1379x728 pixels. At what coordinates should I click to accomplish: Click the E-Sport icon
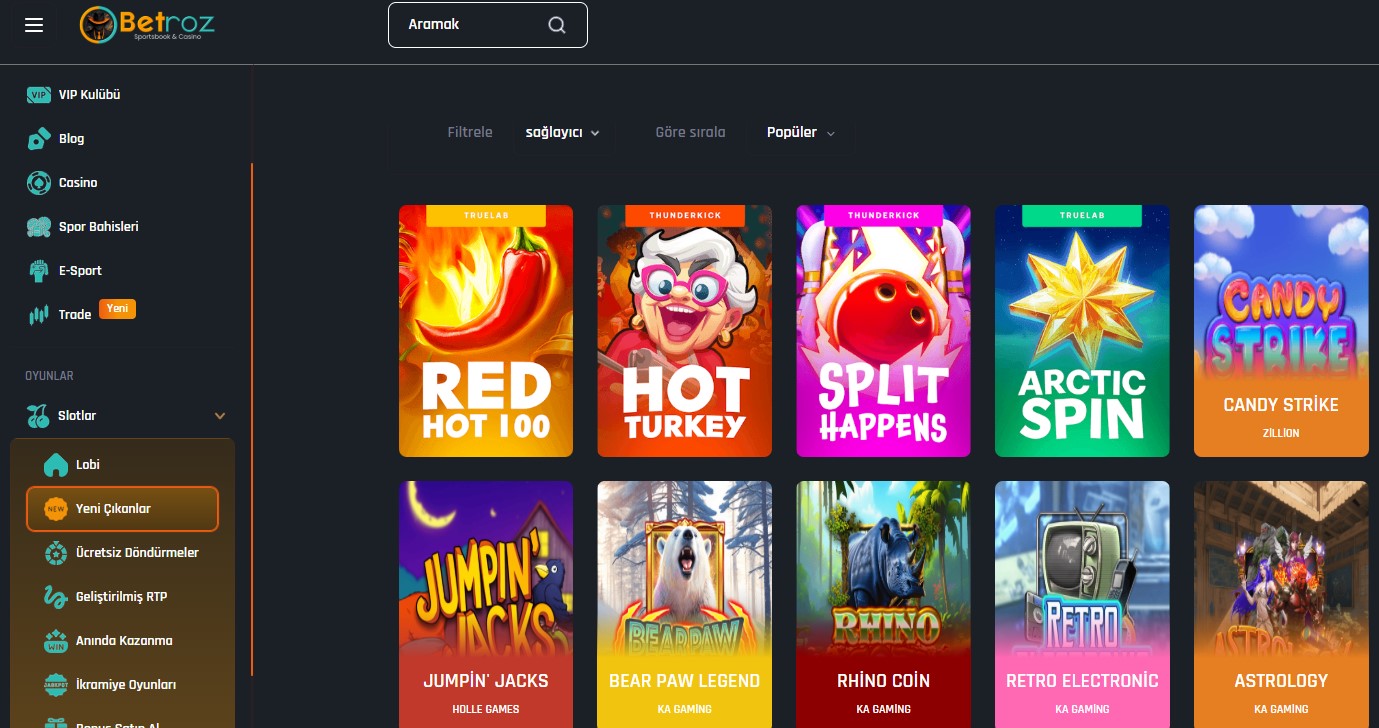(x=39, y=271)
